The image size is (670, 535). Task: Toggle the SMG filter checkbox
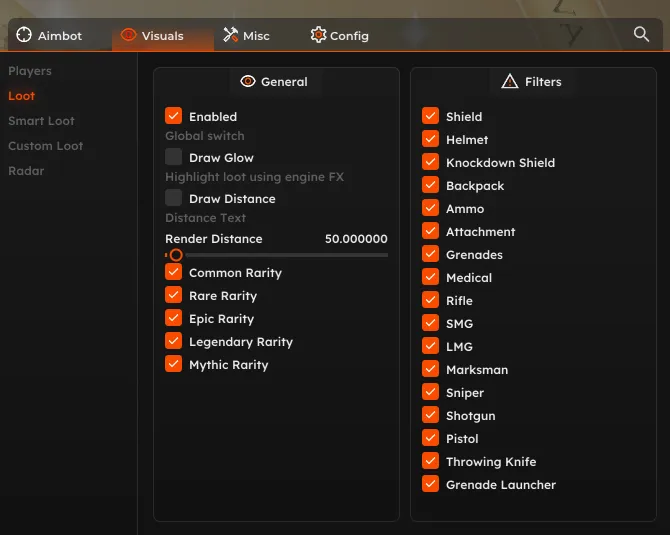click(430, 323)
